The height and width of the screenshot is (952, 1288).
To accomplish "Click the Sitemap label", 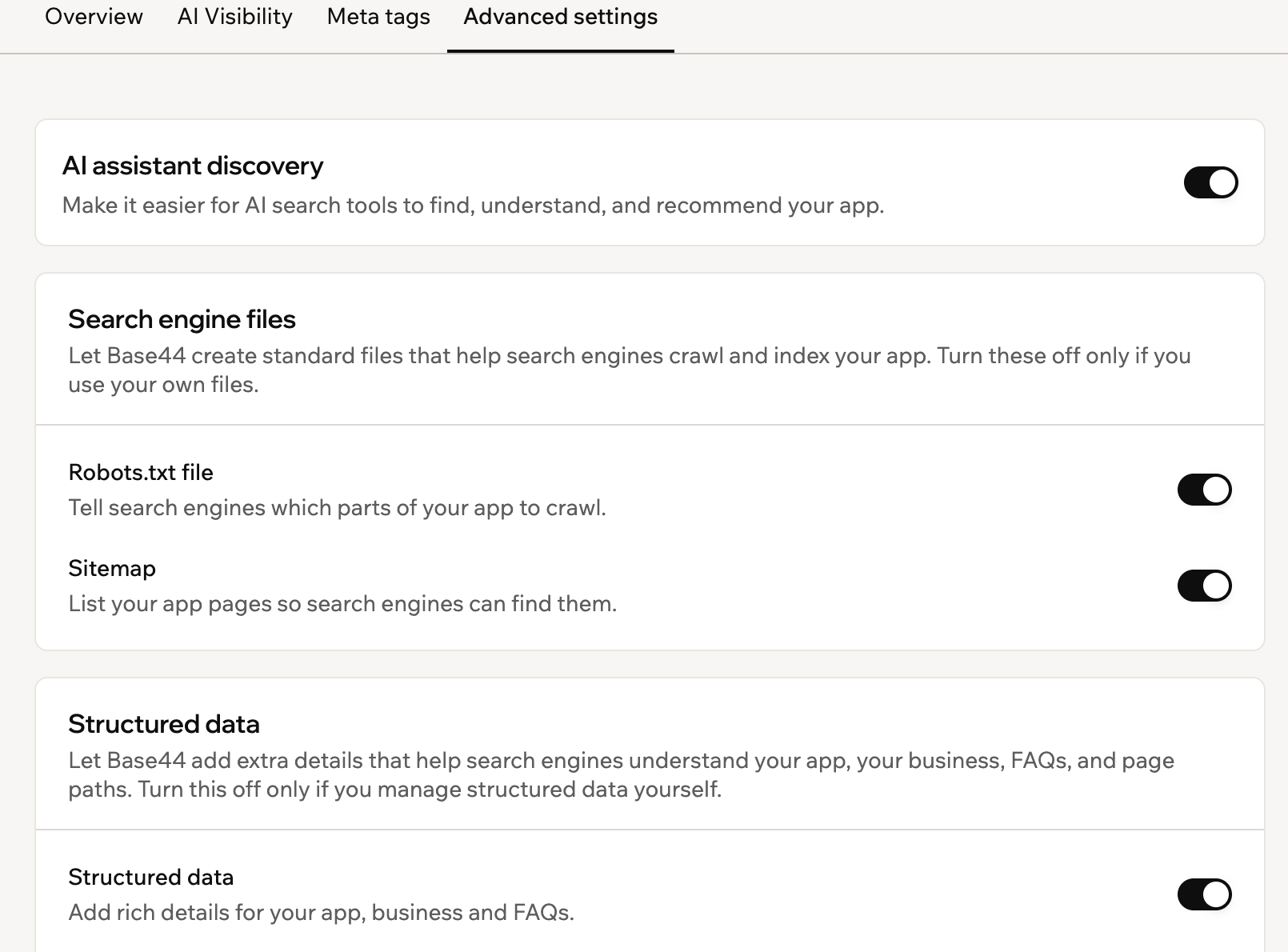I will click(112, 568).
